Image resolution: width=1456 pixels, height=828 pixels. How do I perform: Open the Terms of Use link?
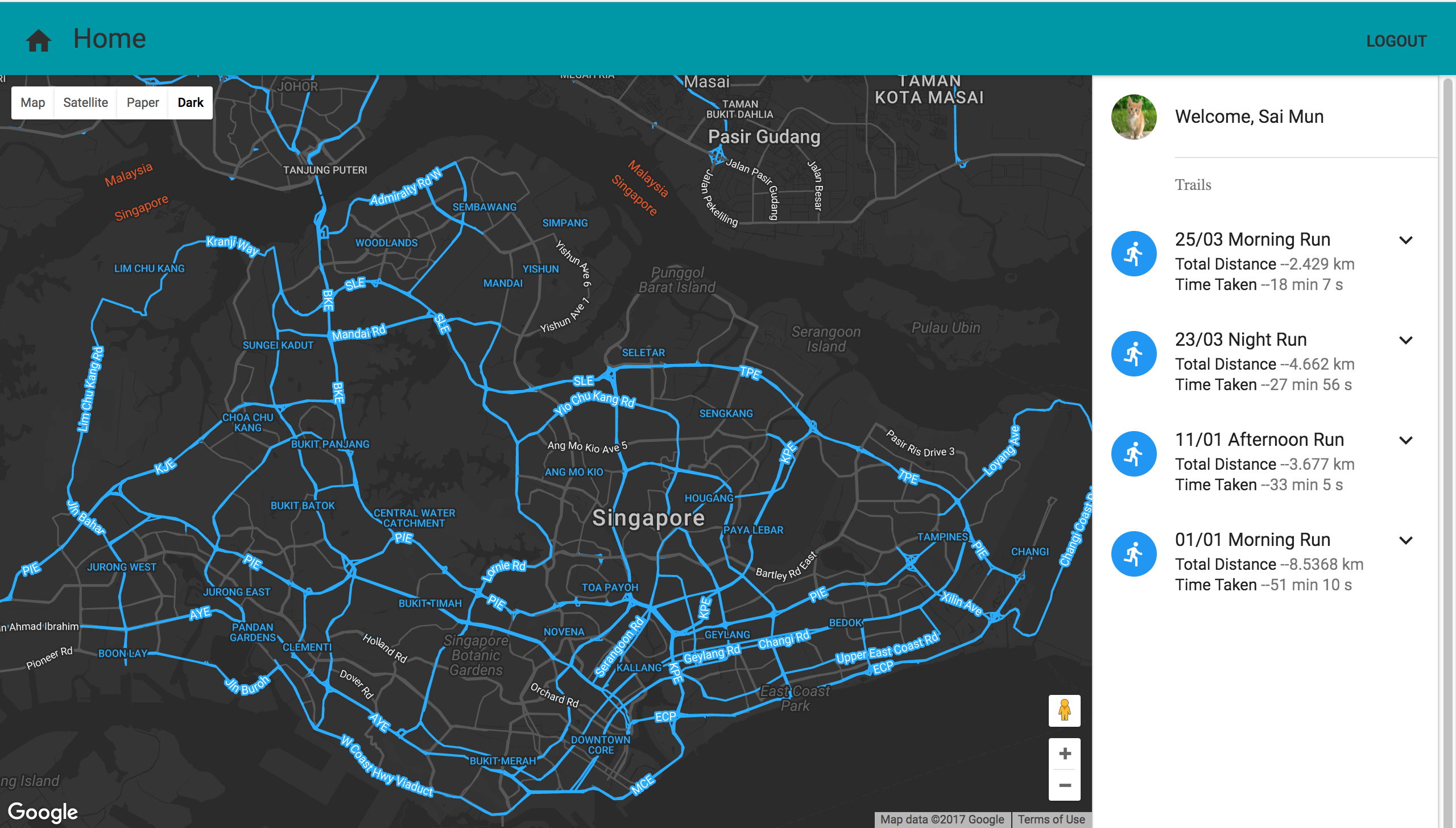pos(1051,819)
